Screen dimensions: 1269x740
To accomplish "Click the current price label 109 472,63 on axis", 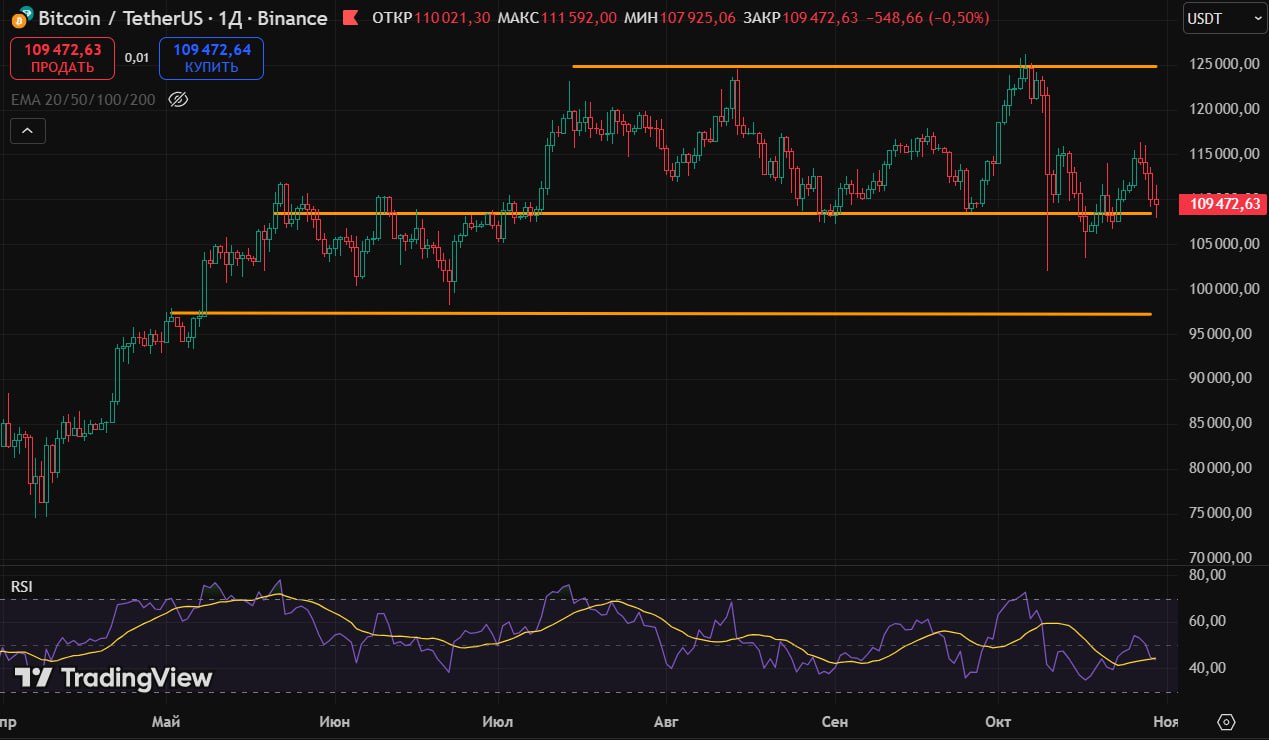I will (1224, 204).
